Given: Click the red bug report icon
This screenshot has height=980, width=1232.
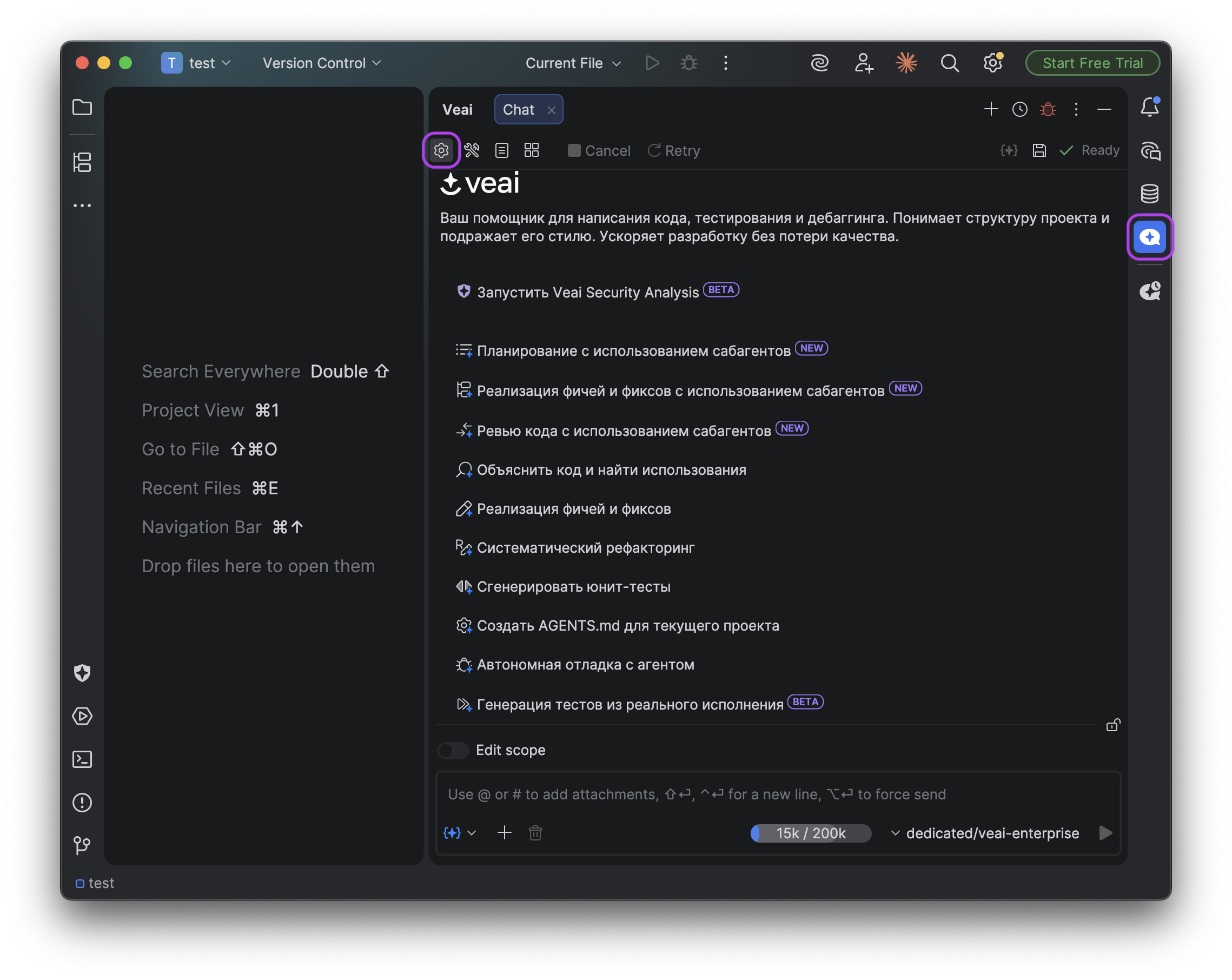Looking at the screenshot, I should point(1048,109).
